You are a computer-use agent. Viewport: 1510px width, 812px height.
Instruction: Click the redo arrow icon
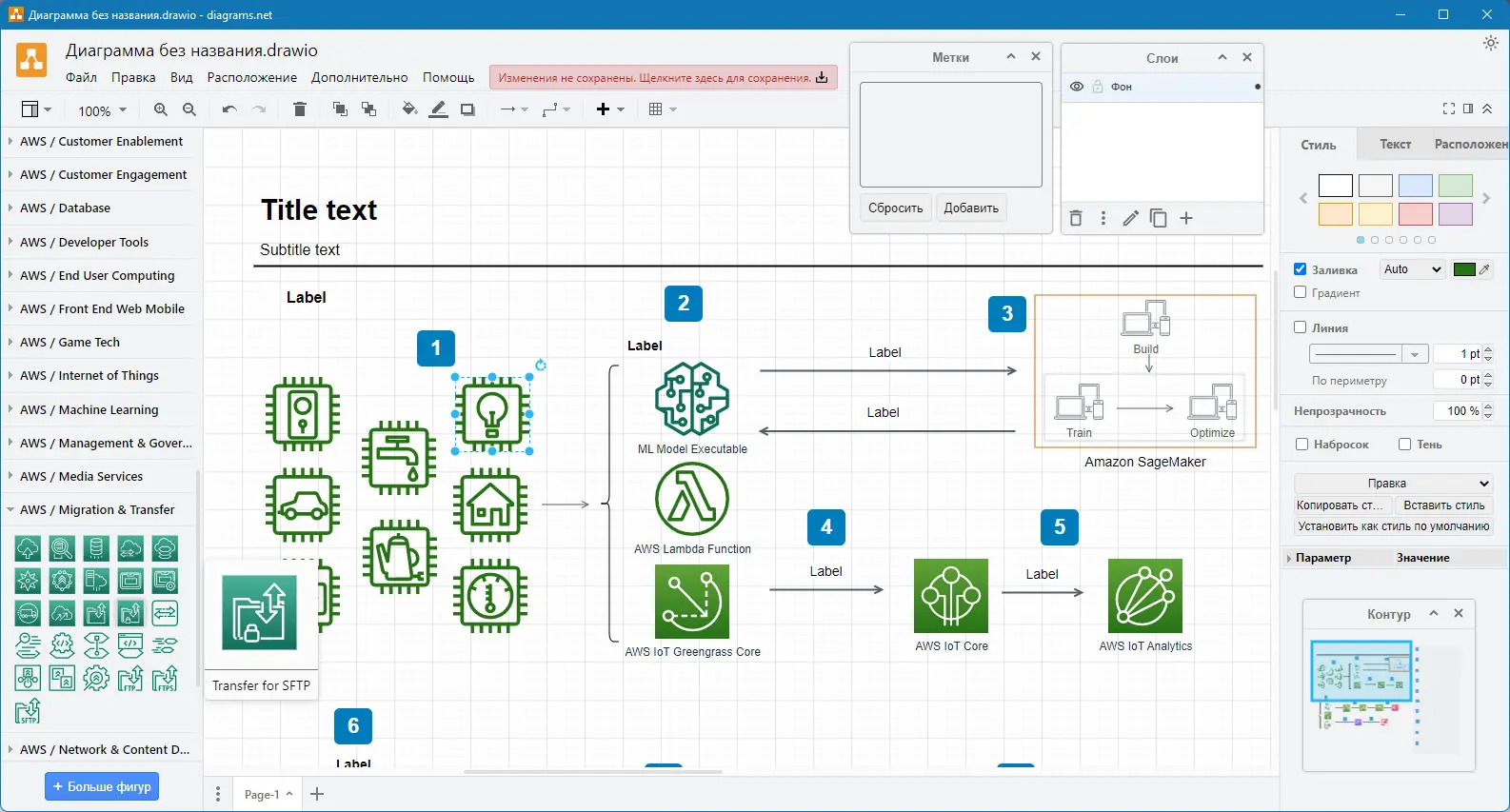(259, 109)
